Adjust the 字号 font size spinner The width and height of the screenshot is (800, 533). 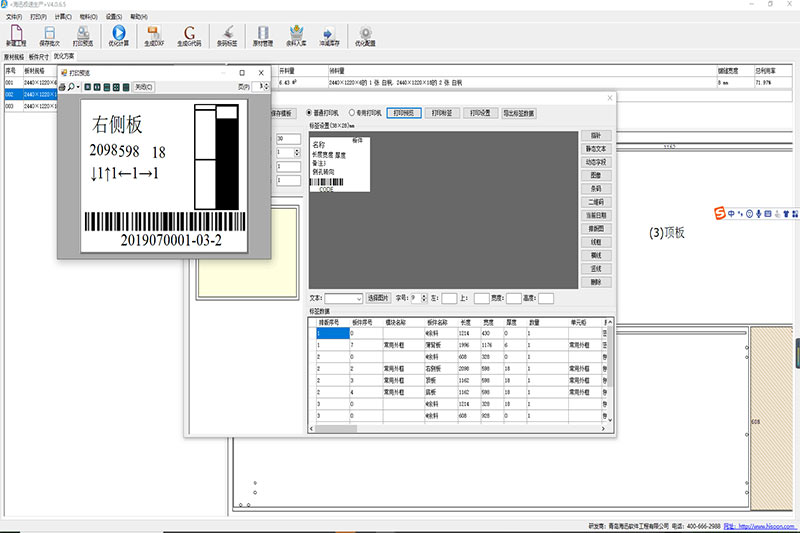(x=425, y=298)
